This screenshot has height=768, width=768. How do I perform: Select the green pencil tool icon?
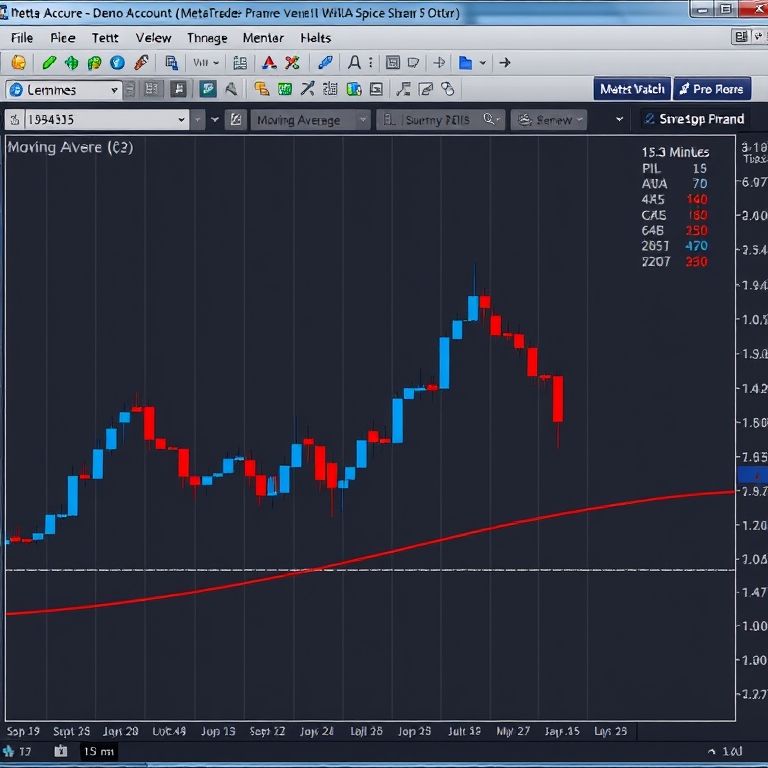coord(47,63)
